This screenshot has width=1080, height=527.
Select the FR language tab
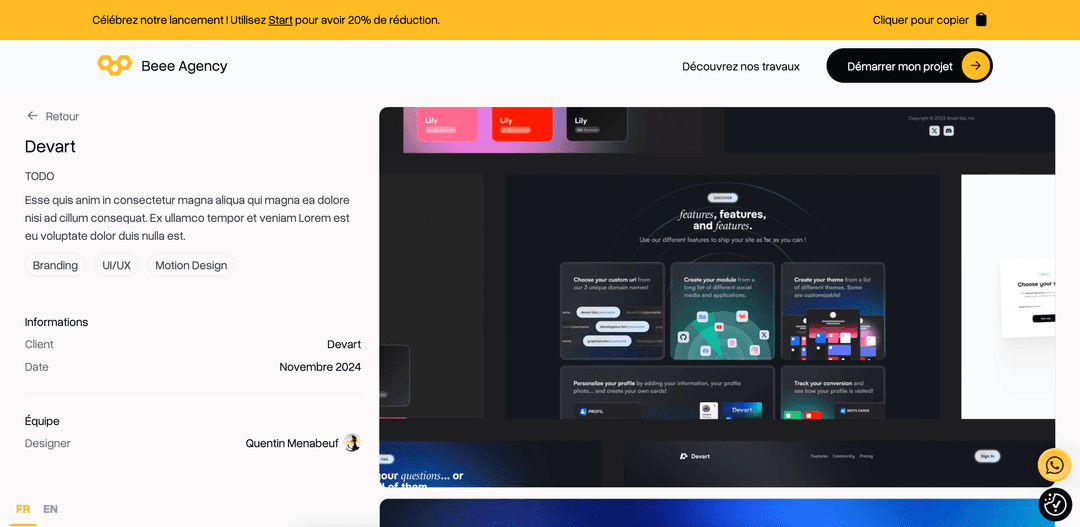pos(23,509)
